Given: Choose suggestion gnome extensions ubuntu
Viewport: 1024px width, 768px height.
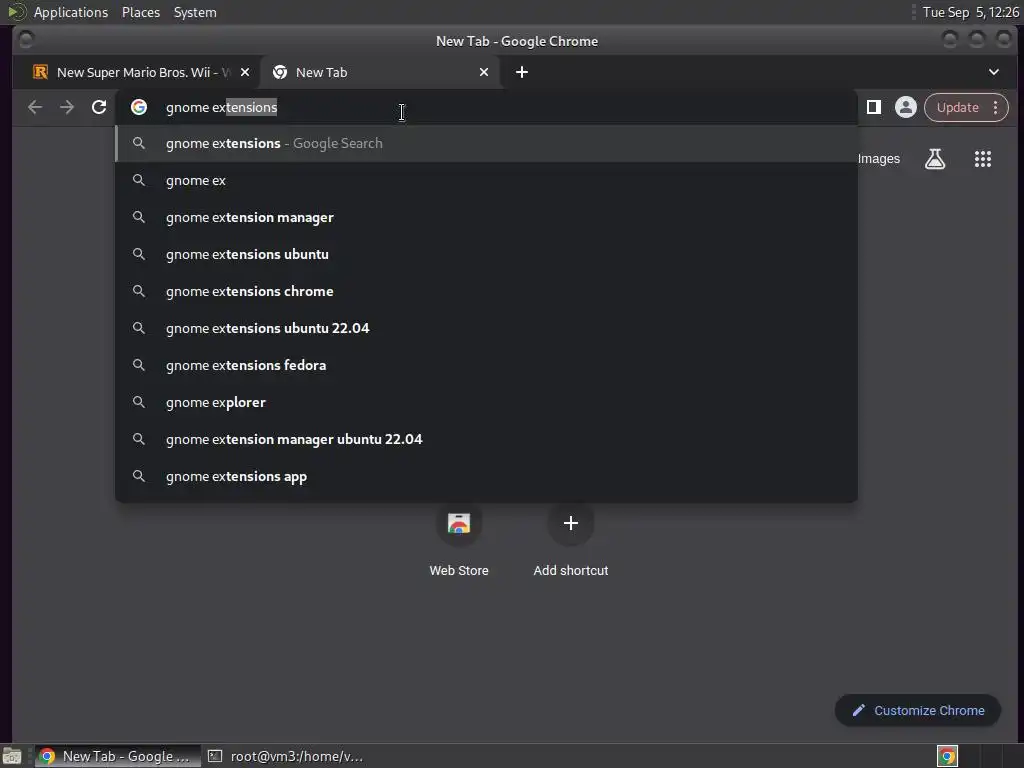Looking at the screenshot, I should (486, 254).
